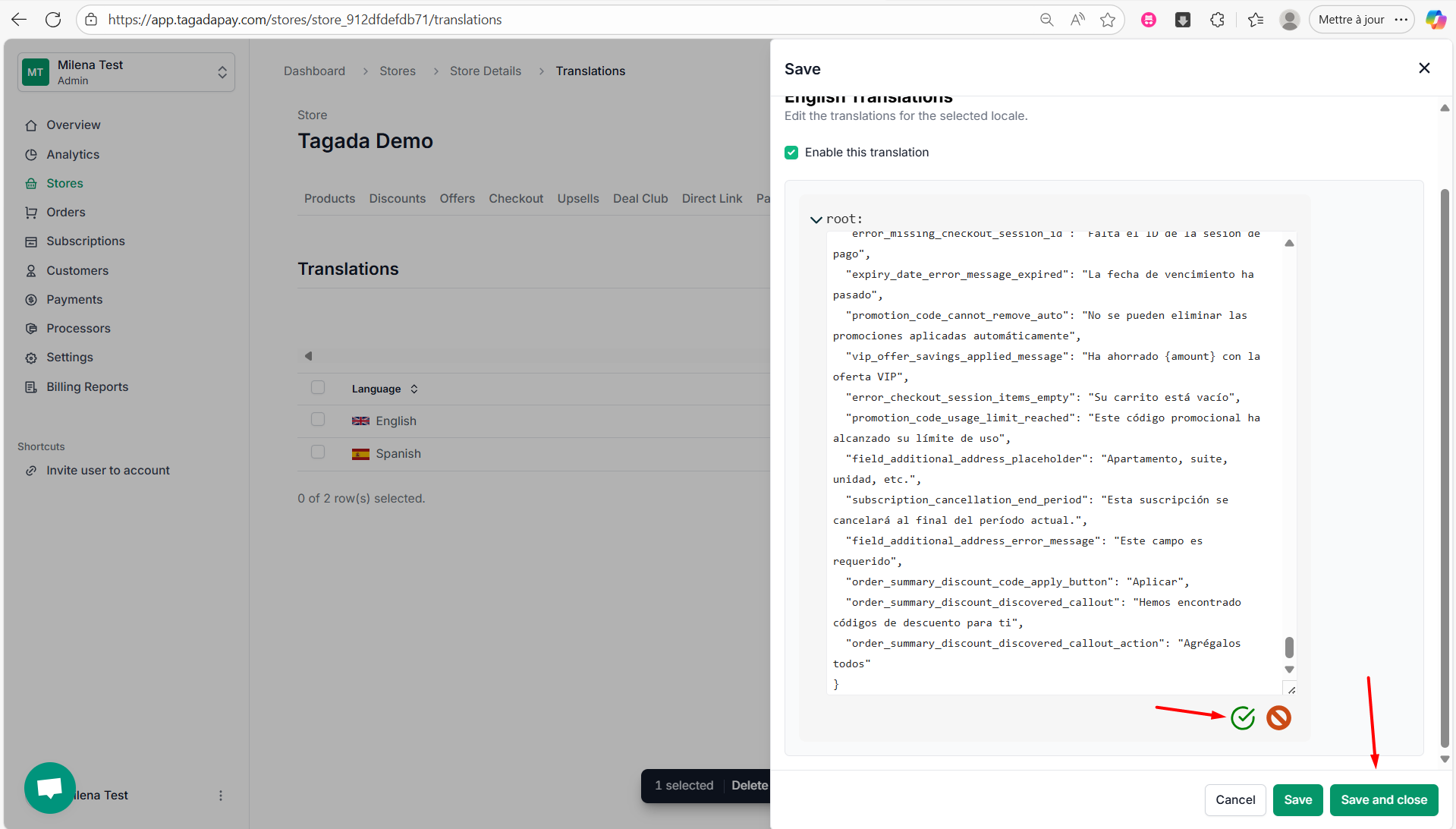Screen dimensions: 1456x829
Task: Open the user options three-dot menu
Action: coord(221,795)
